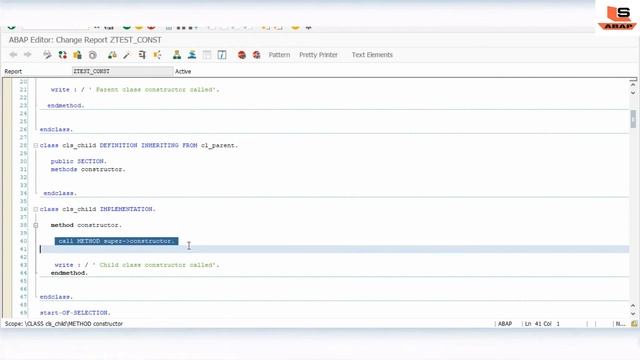Collapse the cls_child IMPLEMENTATION class block

(x=36, y=209)
